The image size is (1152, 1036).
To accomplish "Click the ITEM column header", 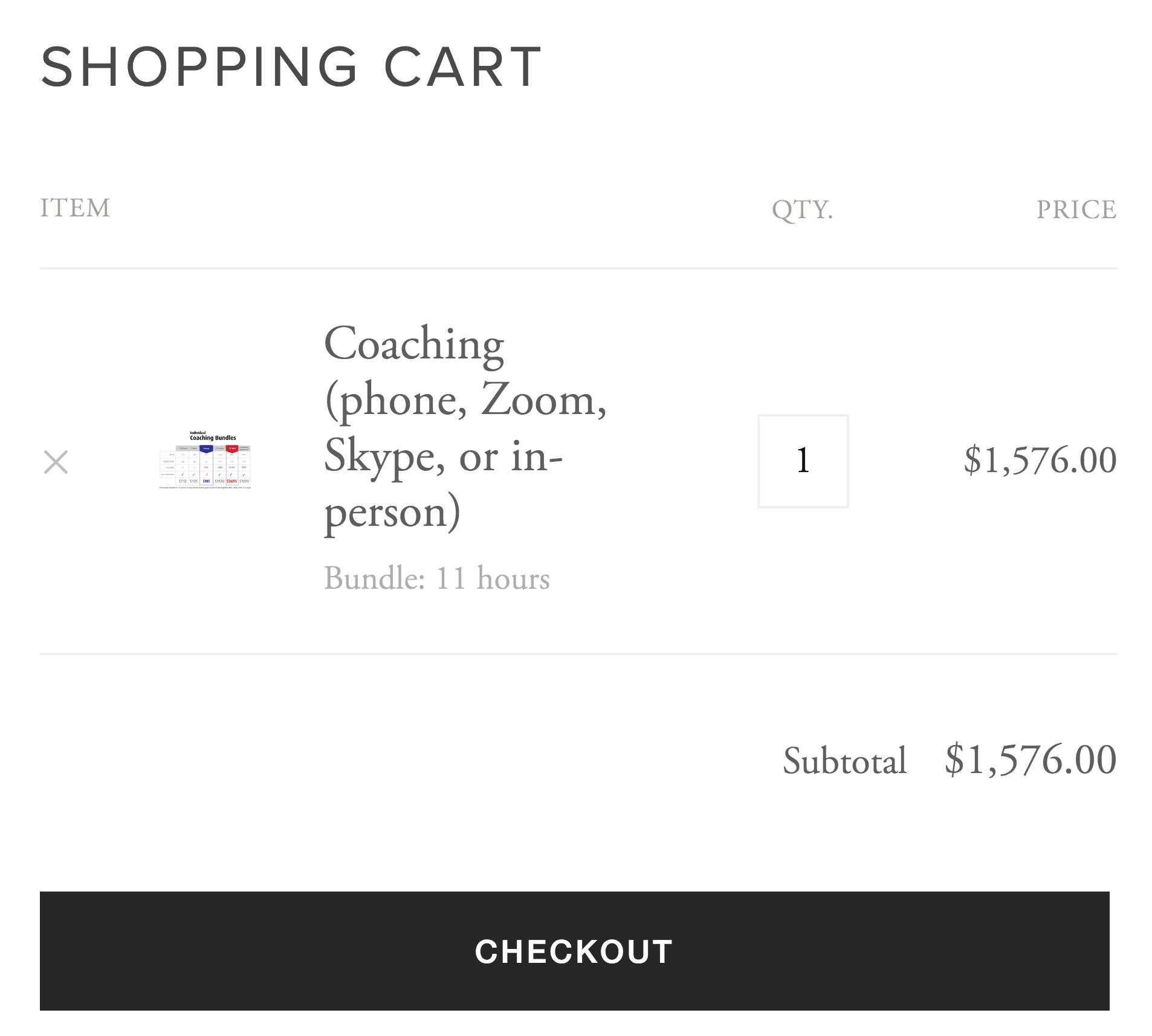I will tap(75, 208).
